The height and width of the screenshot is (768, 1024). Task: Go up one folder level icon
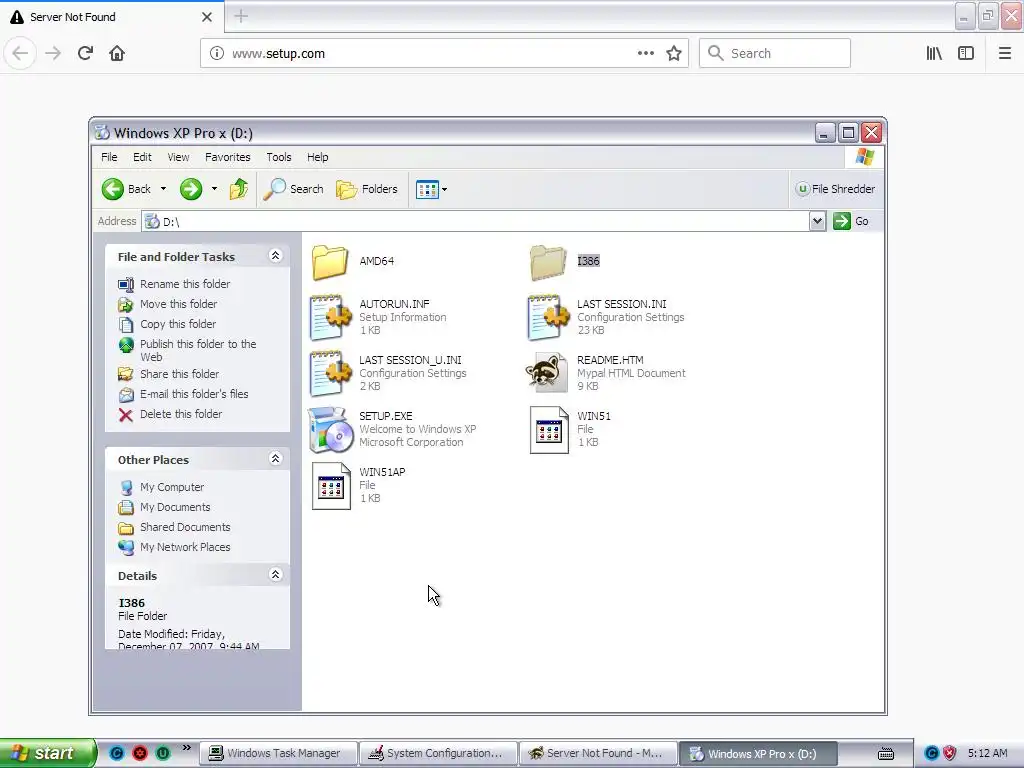[x=239, y=189]
